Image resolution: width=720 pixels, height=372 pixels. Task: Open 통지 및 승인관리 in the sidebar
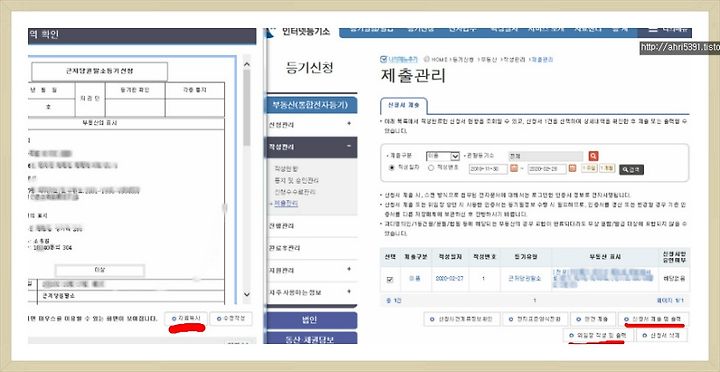[297, 180]
